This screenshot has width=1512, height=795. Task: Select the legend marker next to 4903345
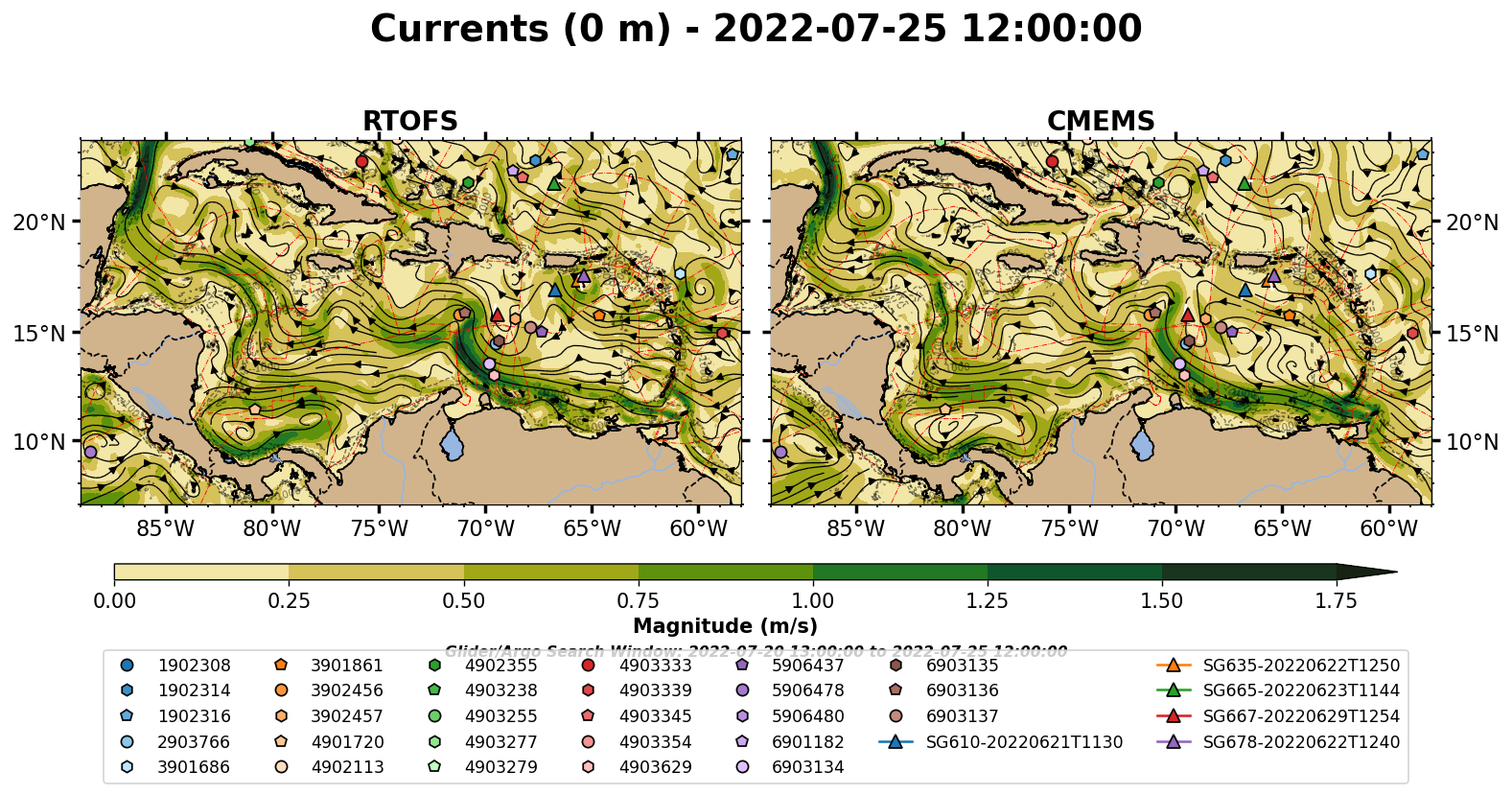tap(588, 715)
